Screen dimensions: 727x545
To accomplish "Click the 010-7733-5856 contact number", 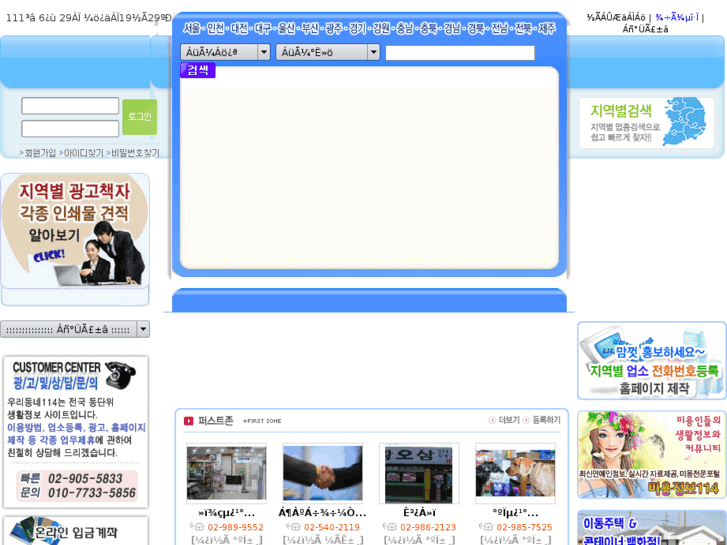I will (x=92, y=493).
